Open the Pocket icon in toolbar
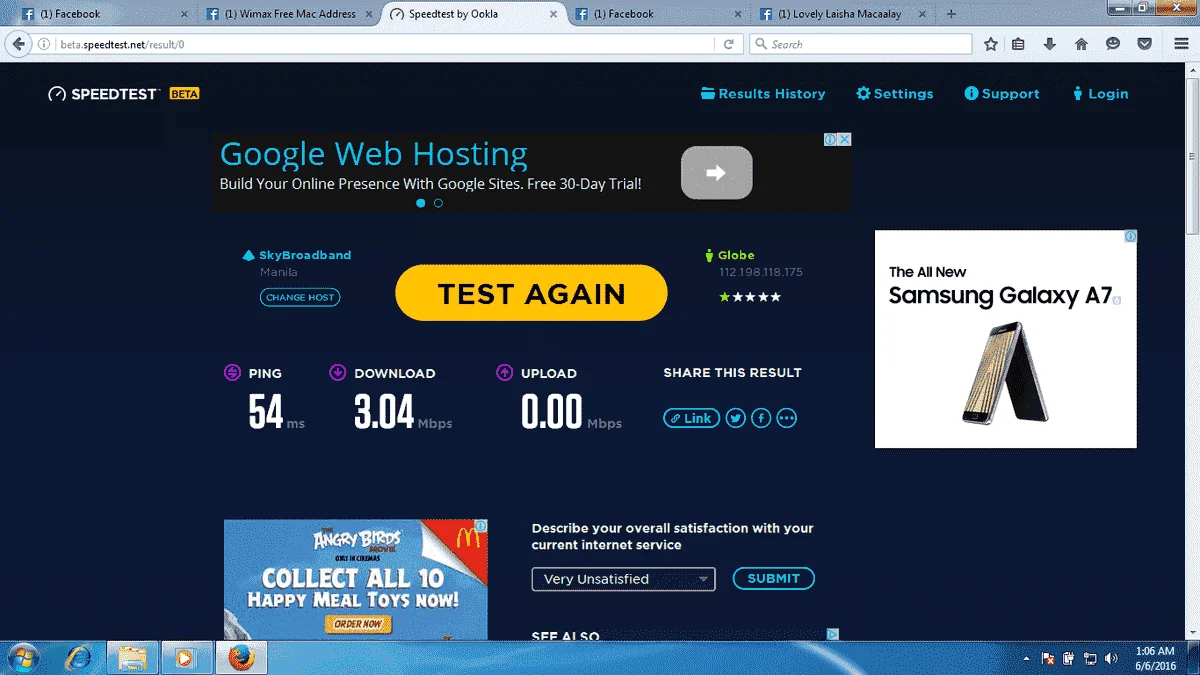1200x675 pixels. pyautogui.click(x=1145, y=44)
